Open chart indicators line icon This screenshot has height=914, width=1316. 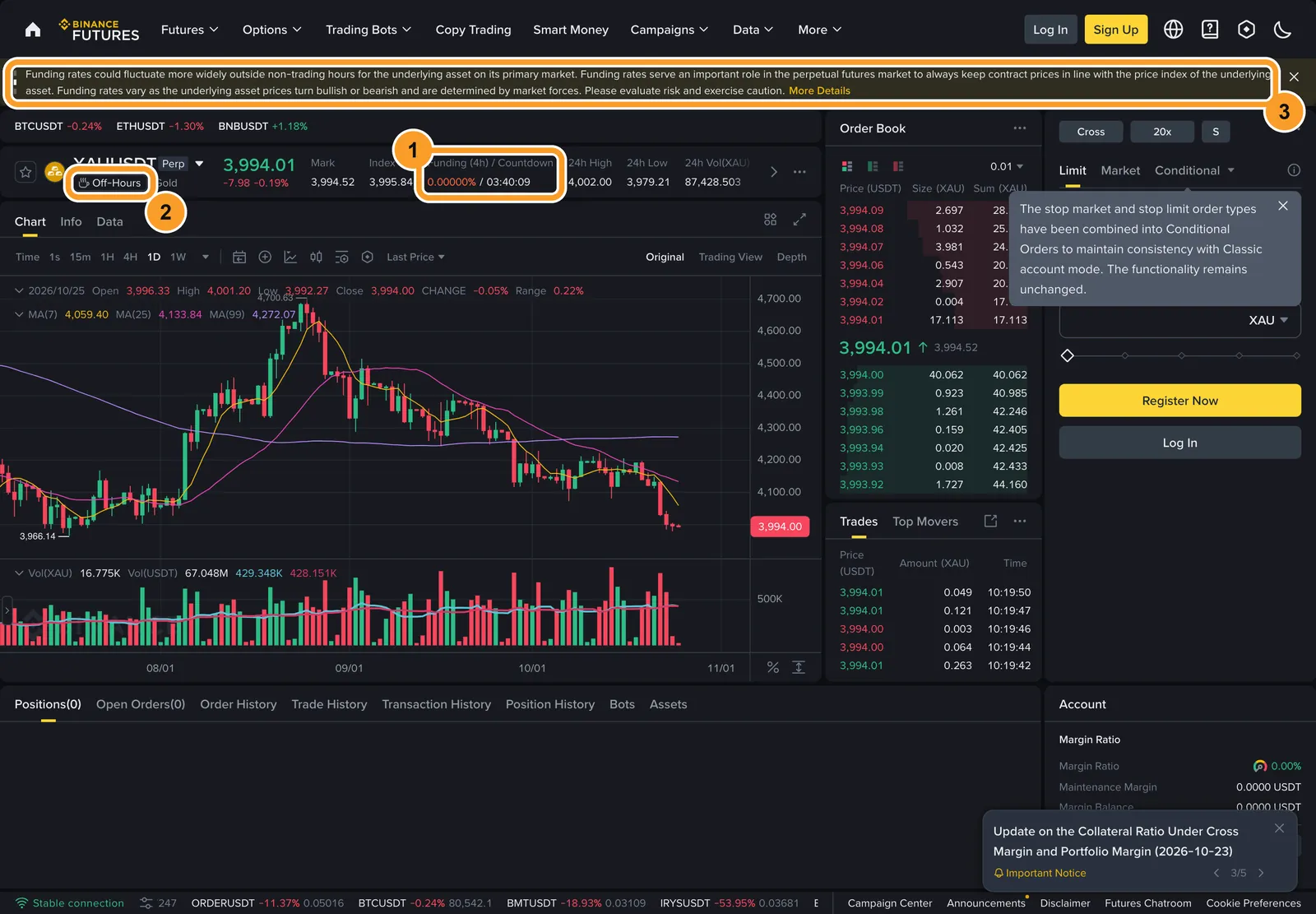click(x=290, y=257)
